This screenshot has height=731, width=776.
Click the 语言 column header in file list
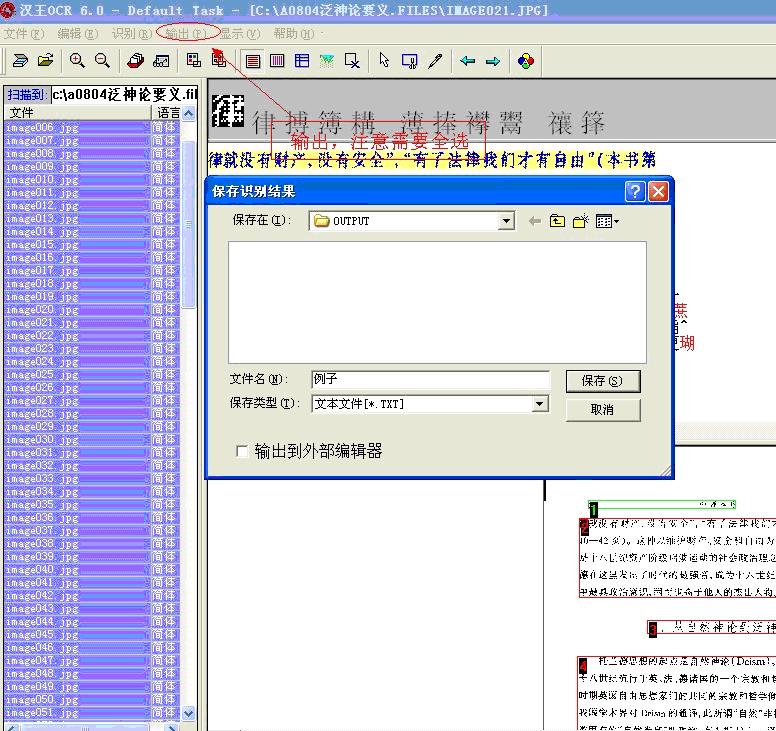click(x=167, y=113)
